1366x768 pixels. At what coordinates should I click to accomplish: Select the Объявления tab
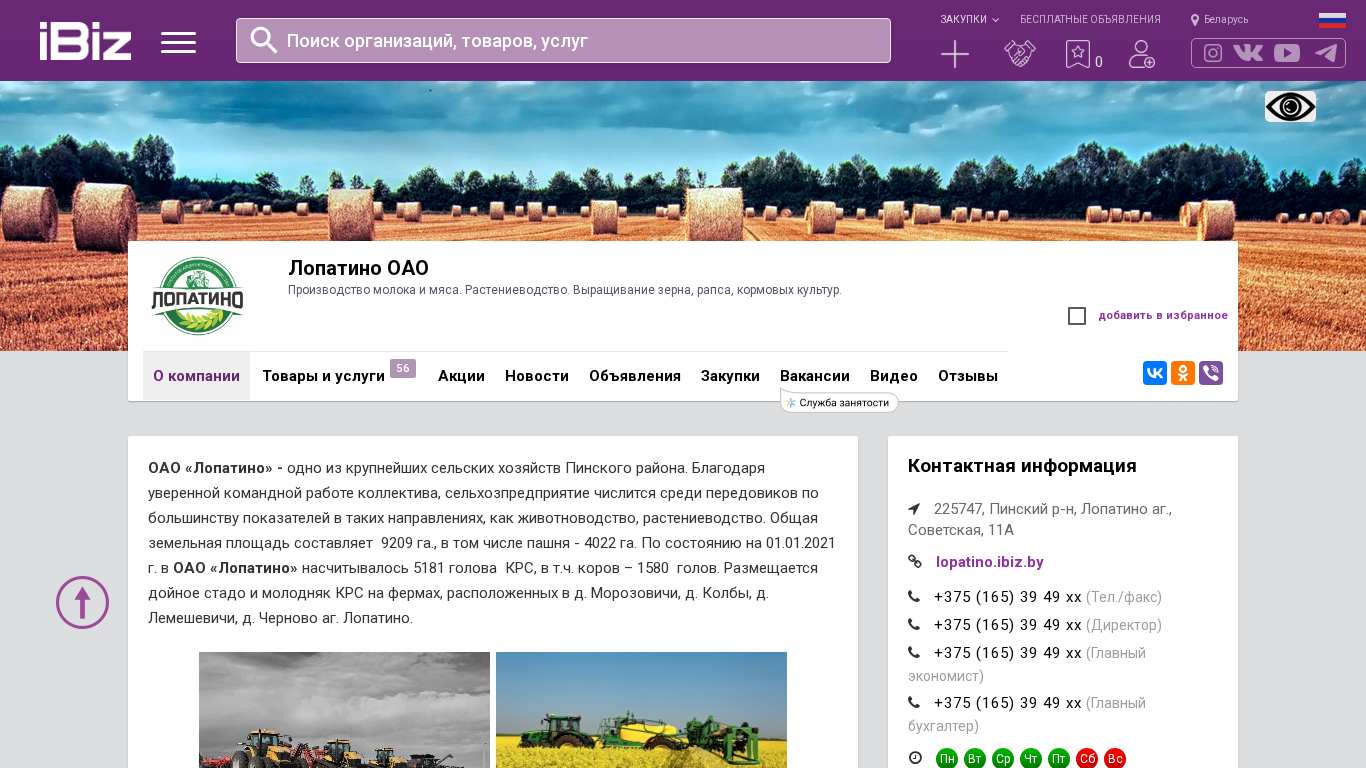point(635,376)
